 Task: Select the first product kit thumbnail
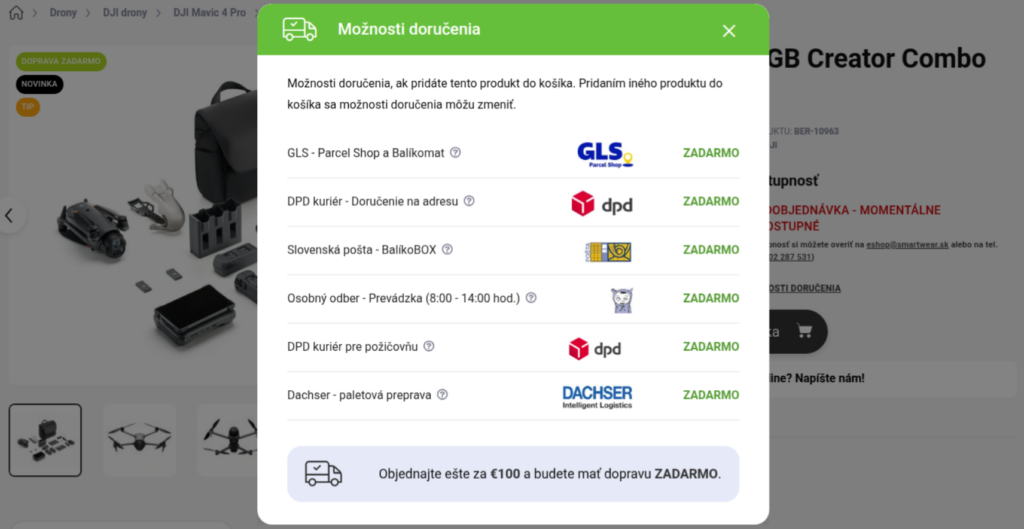[x=45, y=440]
